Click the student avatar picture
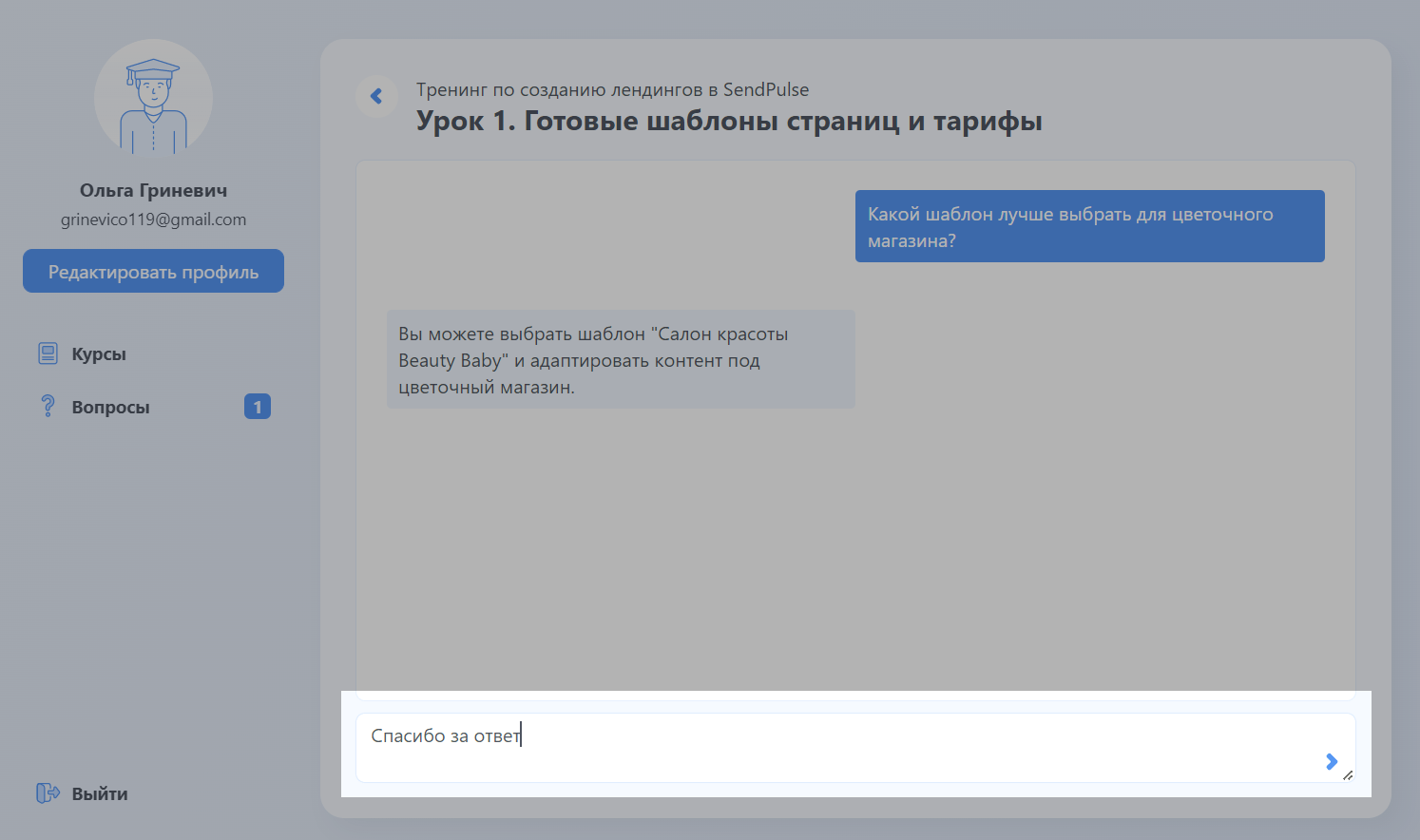This screenshot has width=1420, height=840. click(153, 98)
